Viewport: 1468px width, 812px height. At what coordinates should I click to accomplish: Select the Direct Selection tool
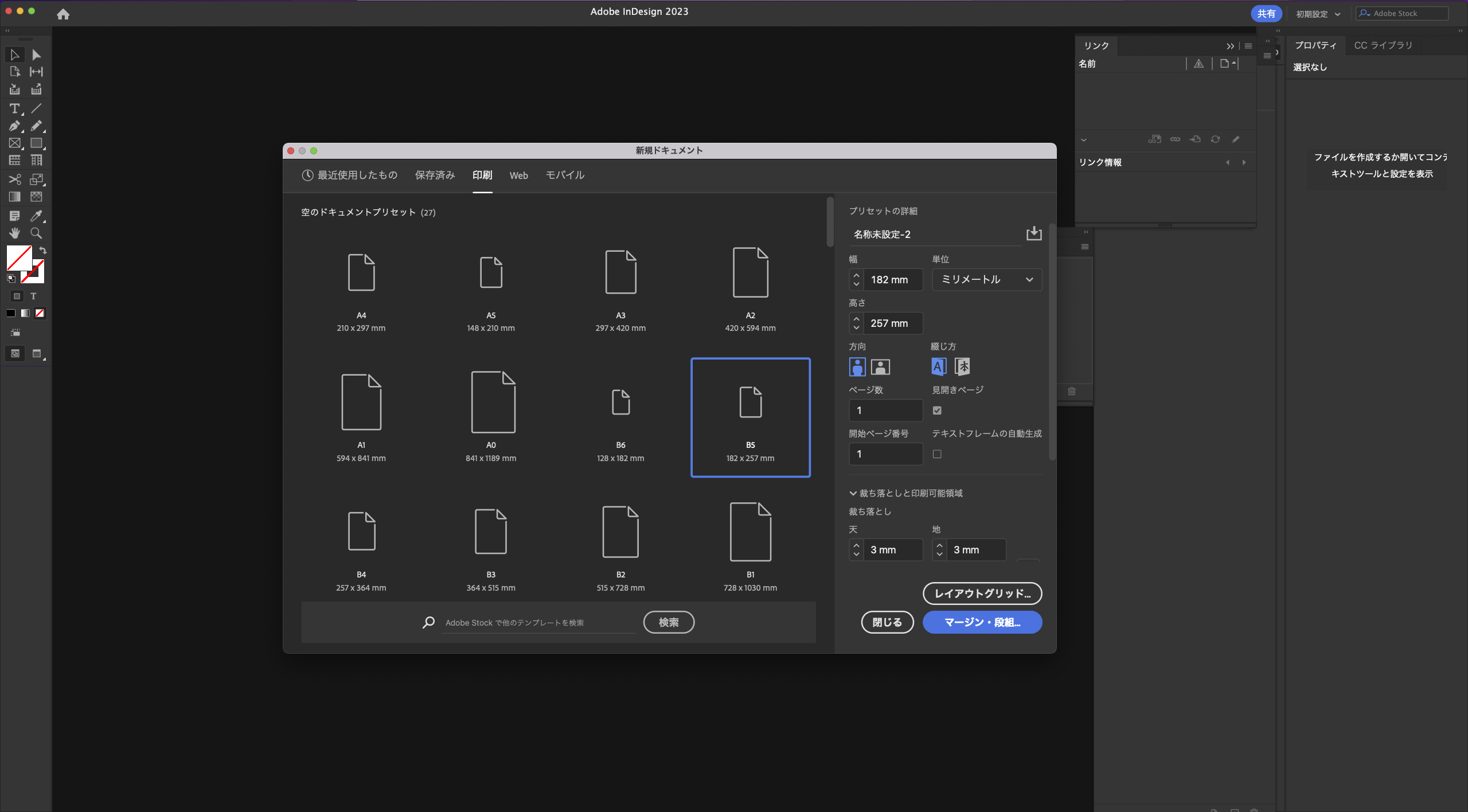[x=36, y=55]
